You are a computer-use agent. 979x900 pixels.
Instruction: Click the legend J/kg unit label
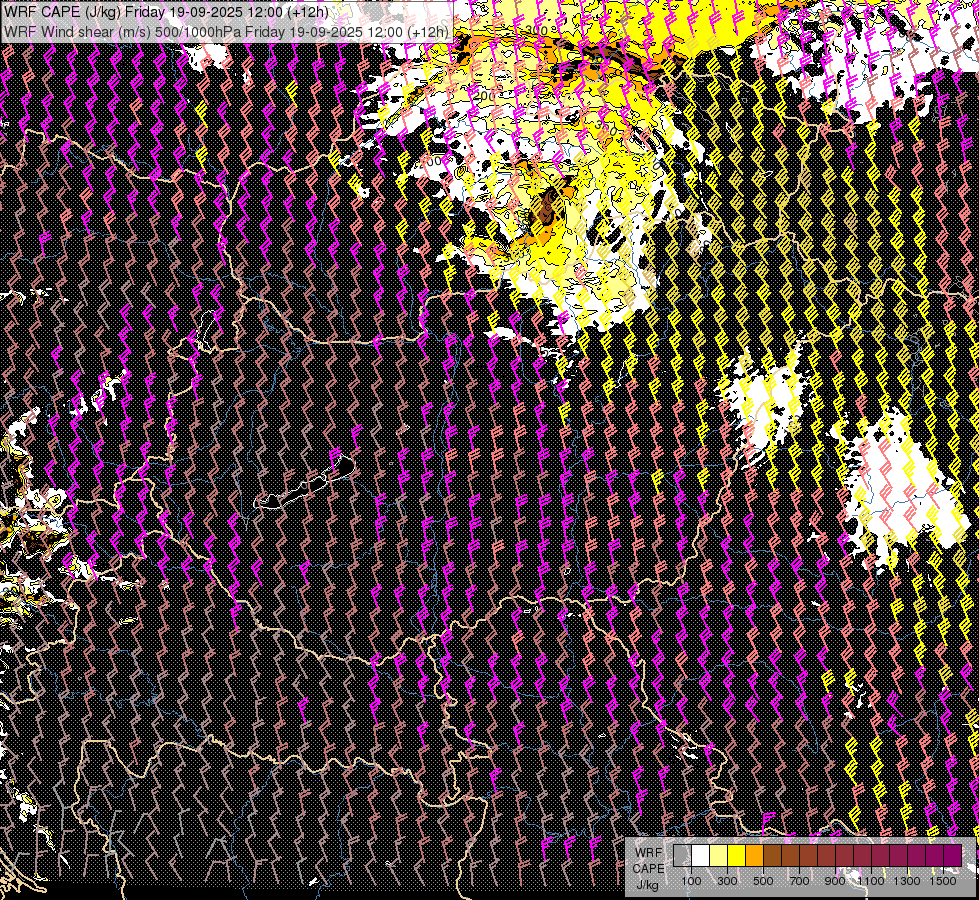pos(647,885)
